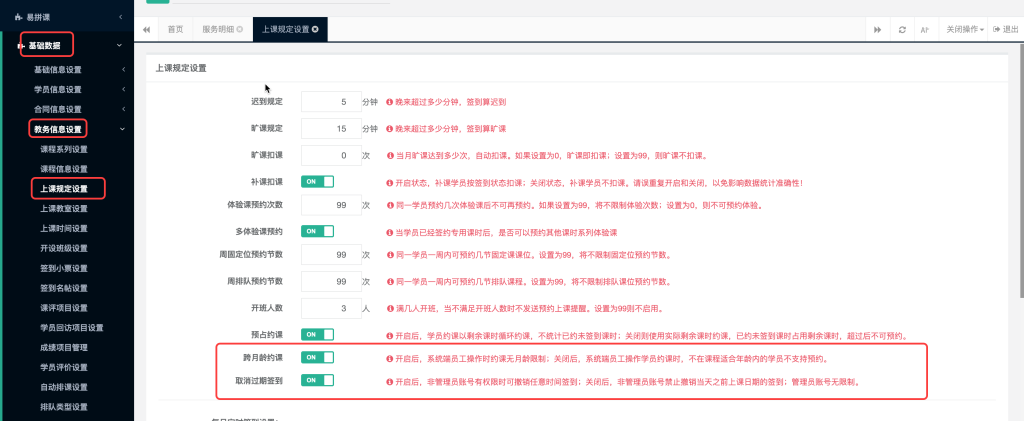The image size is (1024, 421).
Task: Click the 体验课预约次数 input field
Action: pyautogui.click(x=331, y=205)
